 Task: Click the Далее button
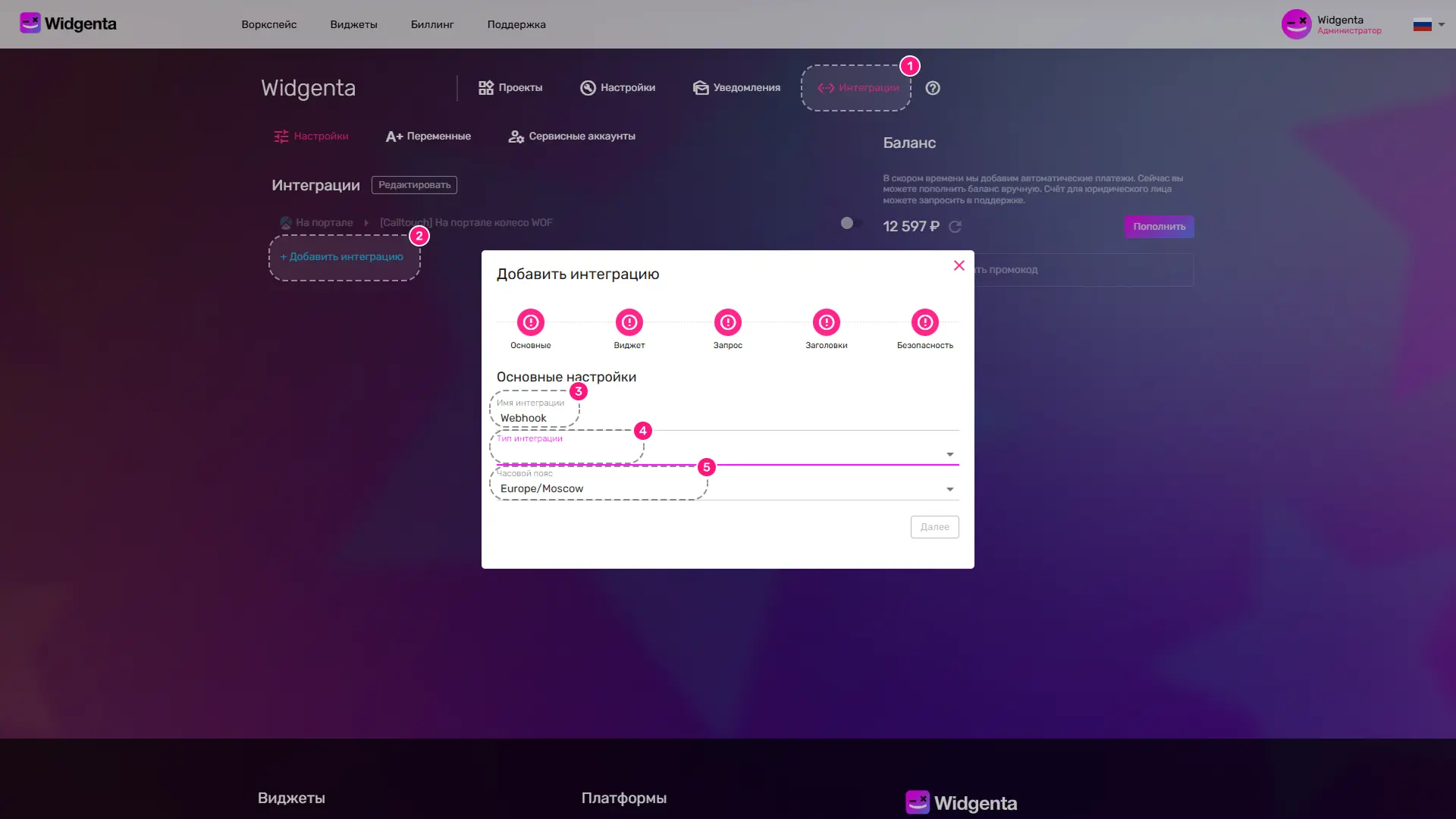pos(934,527)
